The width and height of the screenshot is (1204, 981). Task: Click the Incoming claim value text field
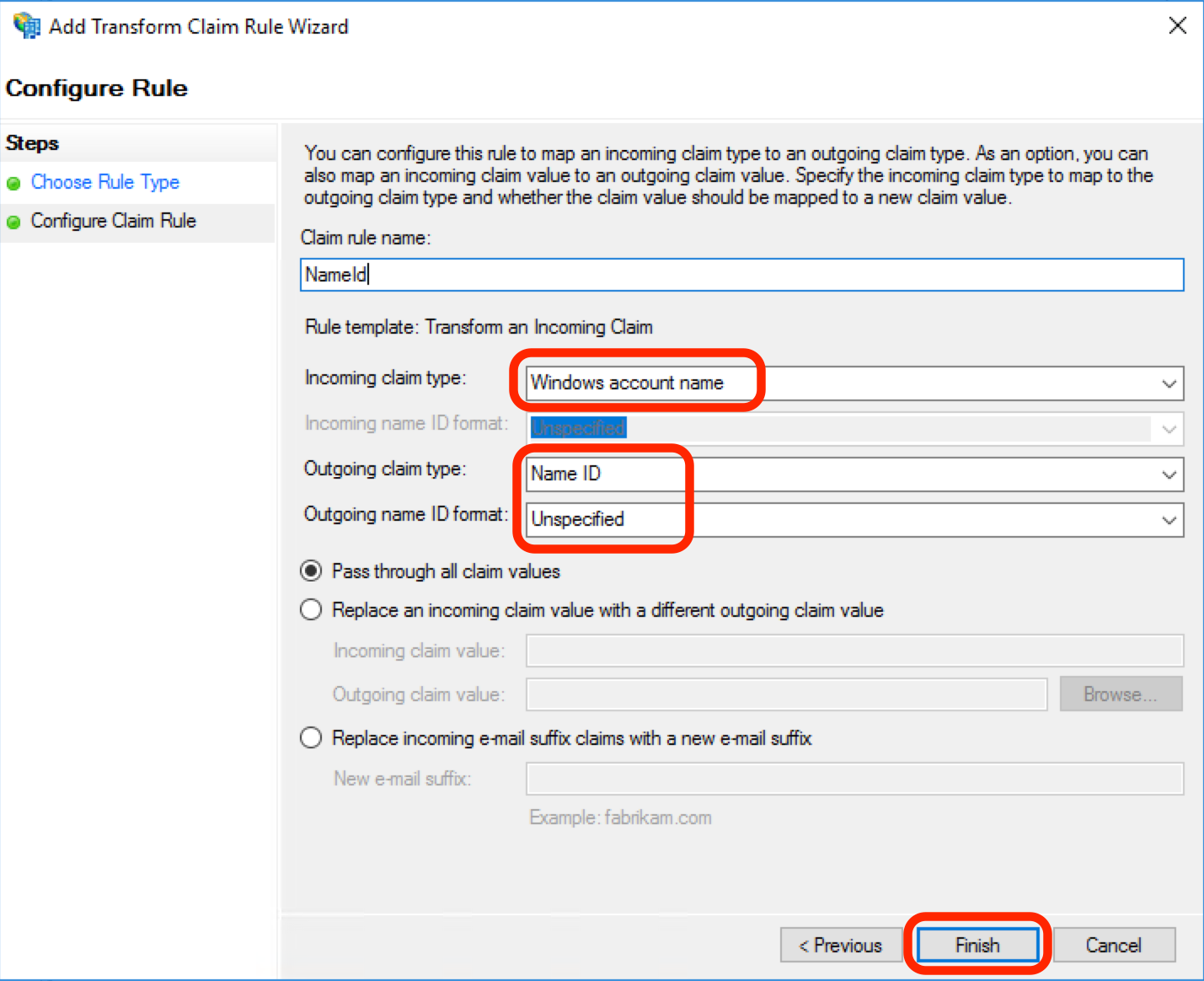click(x=854, y=651)
